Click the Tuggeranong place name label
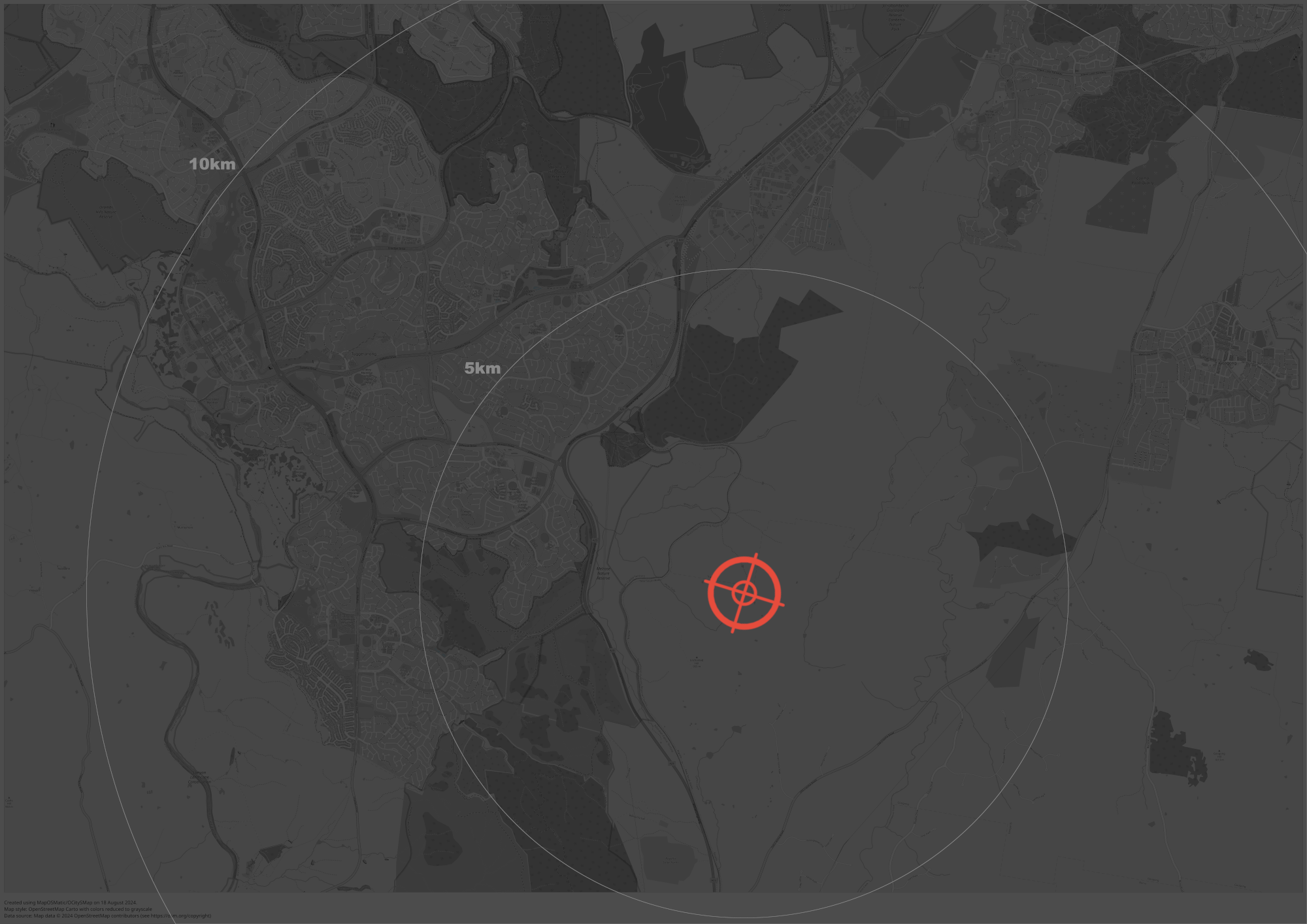Screen dimensions: 1307x924 coord(364,355)
